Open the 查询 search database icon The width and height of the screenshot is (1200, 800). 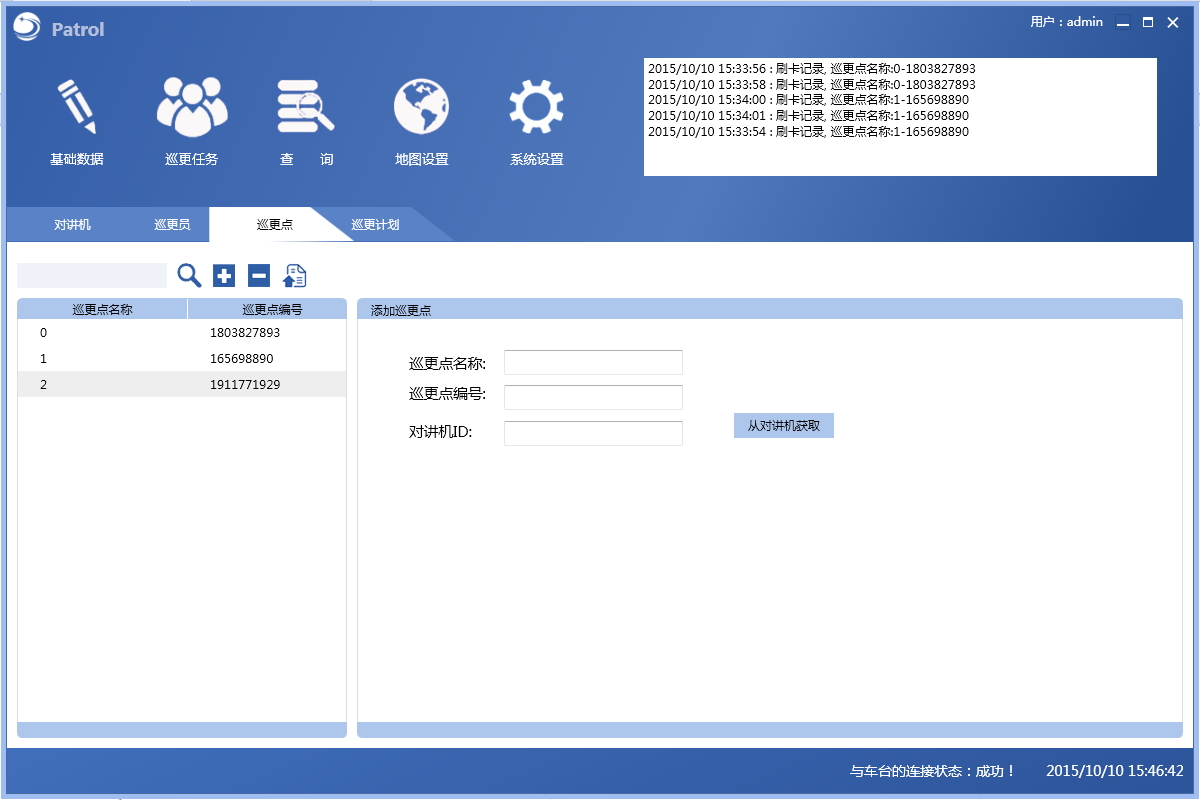point(306,108)
